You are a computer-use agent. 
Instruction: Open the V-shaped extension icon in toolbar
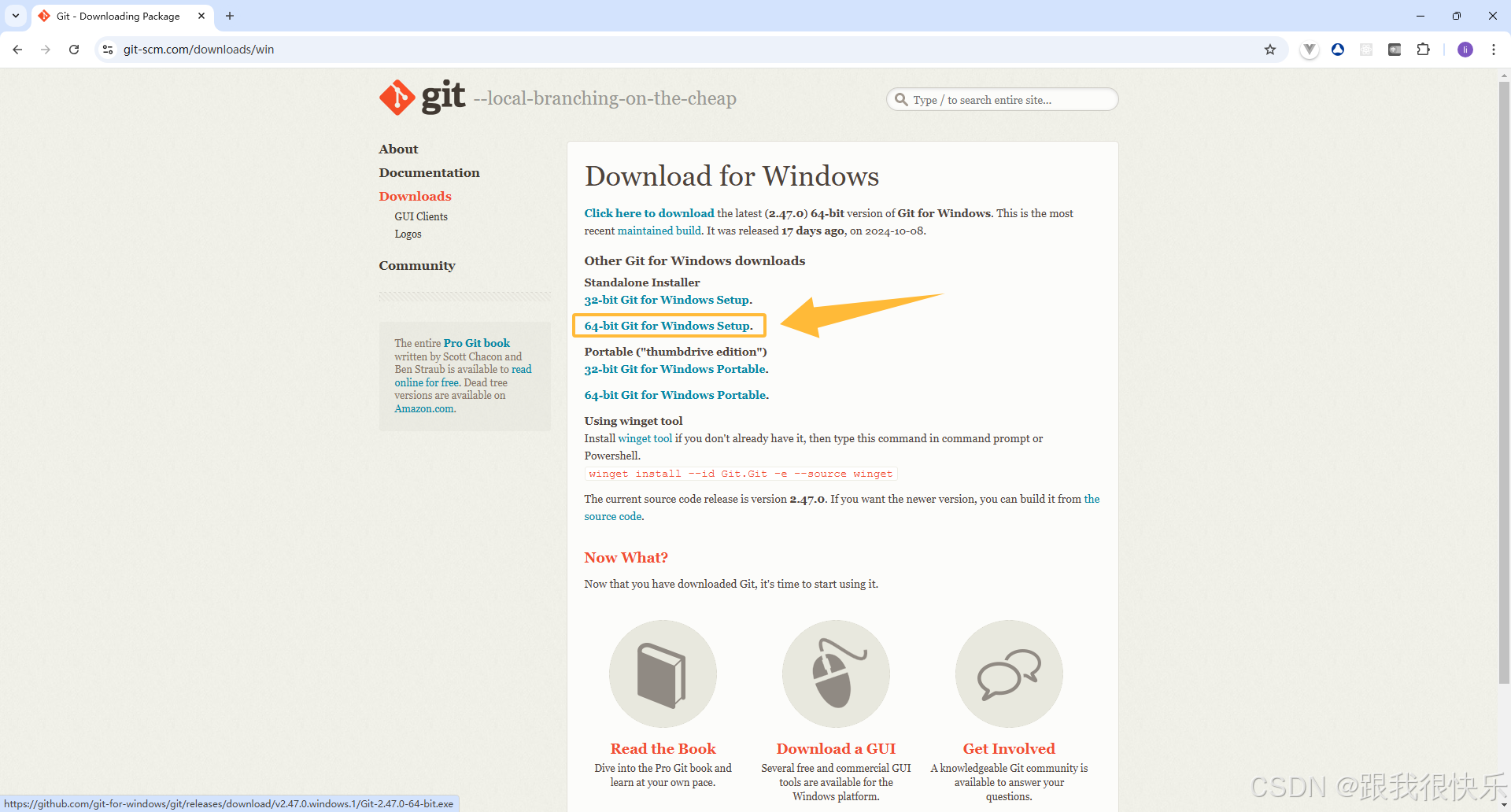pos(1310,50)
